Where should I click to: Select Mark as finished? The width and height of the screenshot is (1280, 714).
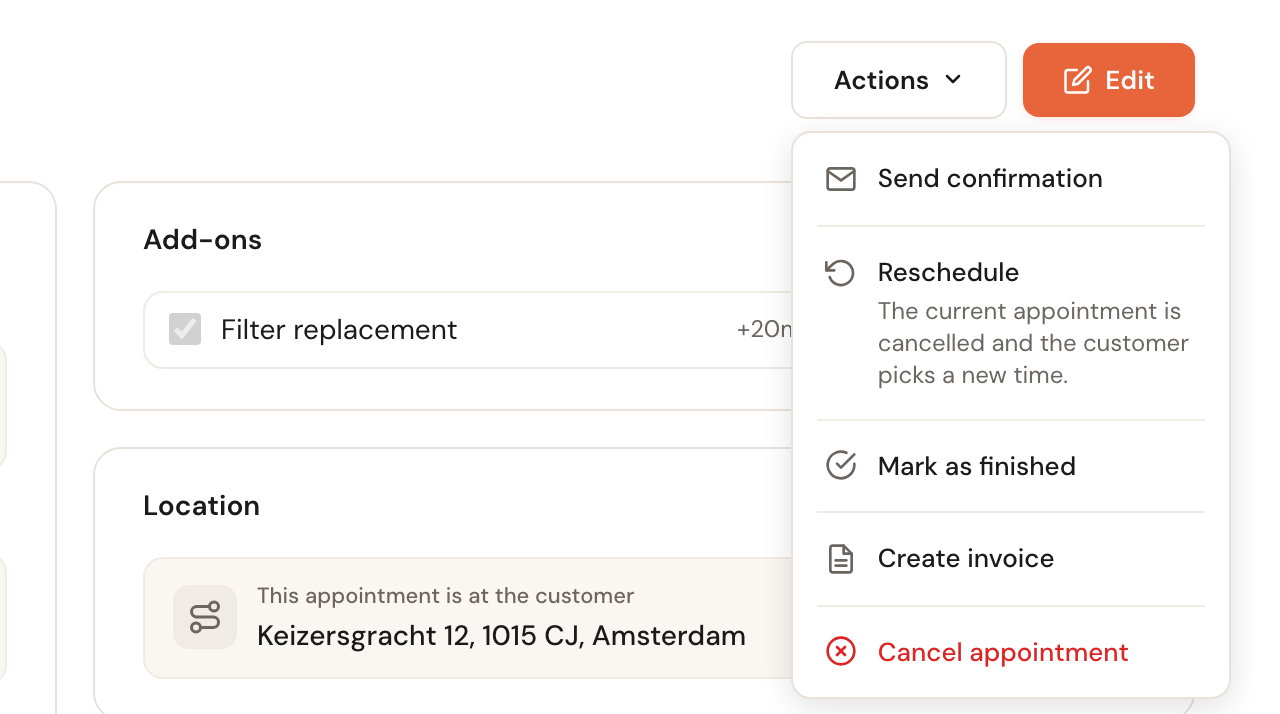pyautogui.click(x=1011, y=466)
